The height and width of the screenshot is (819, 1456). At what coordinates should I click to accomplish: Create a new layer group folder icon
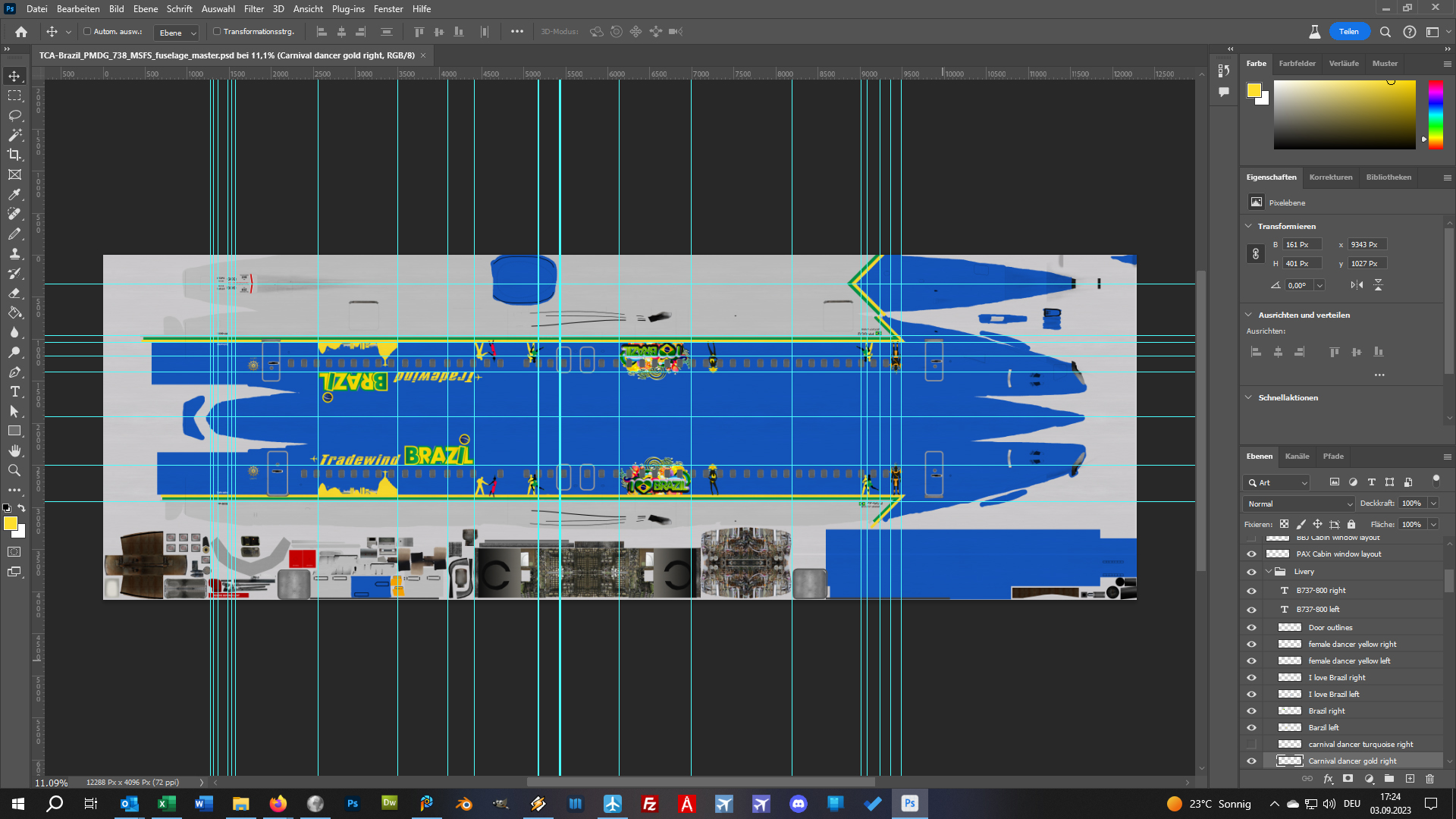pyautogui.click(x=1389, y=779)
